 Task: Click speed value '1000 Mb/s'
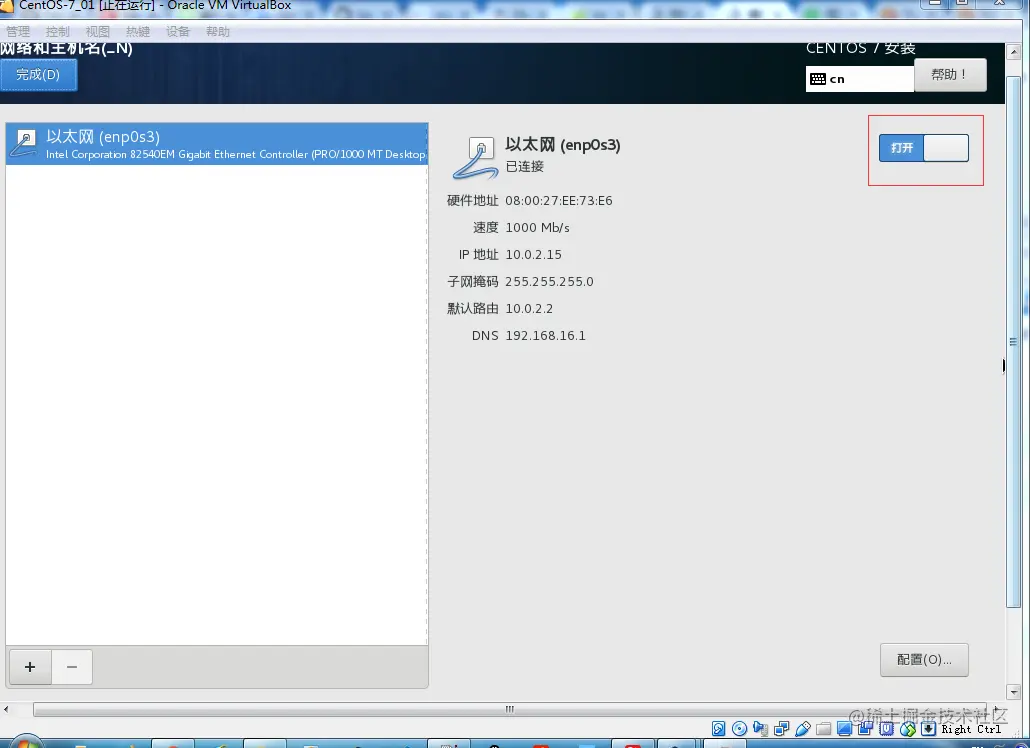537,228
